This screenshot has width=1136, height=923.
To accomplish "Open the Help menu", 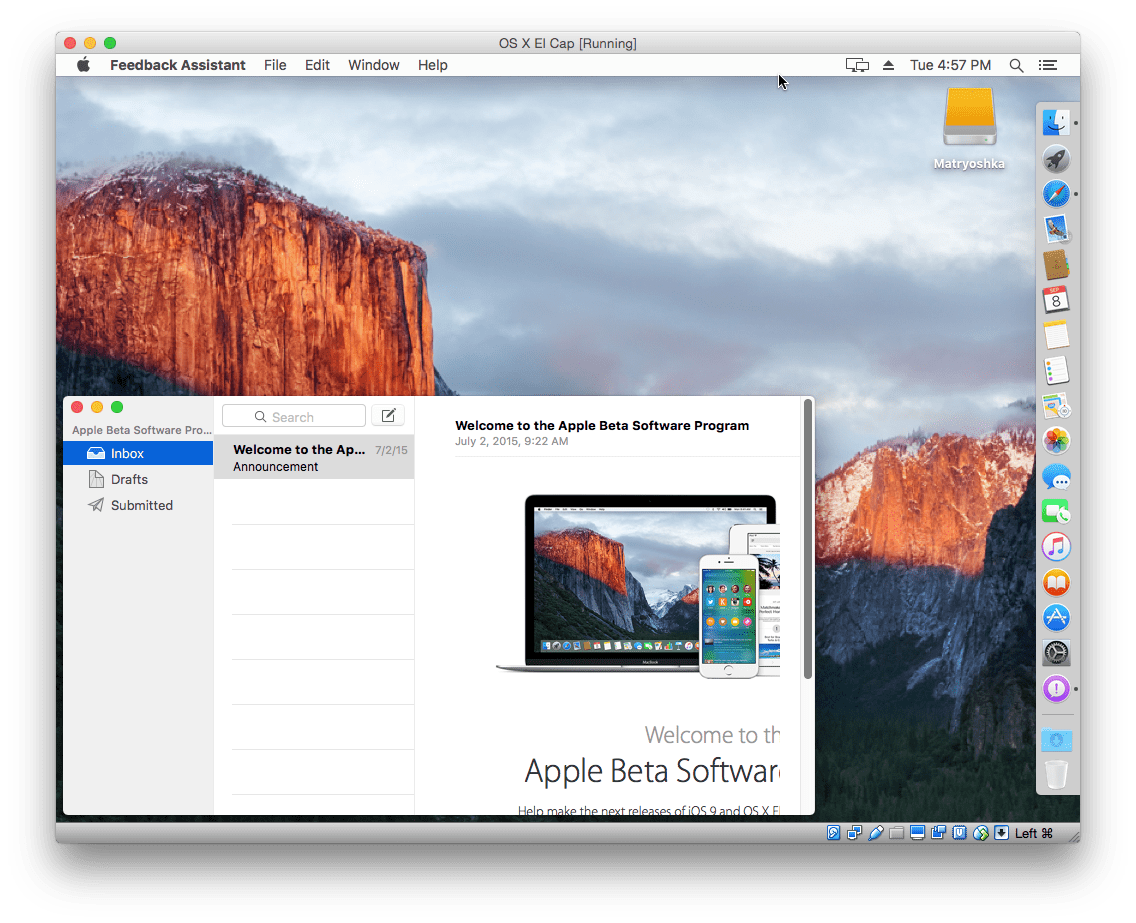I will pos(432,65).
